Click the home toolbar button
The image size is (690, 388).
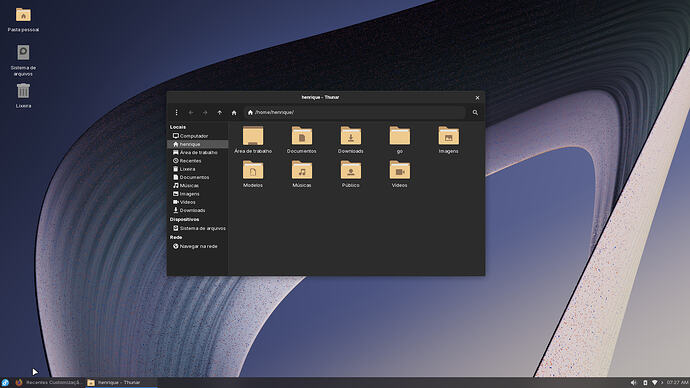tap(234, 113)
